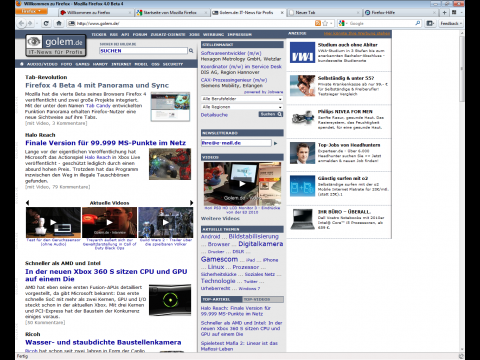
Task: Open Firefox 4 Beta 4 Panorama article
Action: tap(97, 85)
